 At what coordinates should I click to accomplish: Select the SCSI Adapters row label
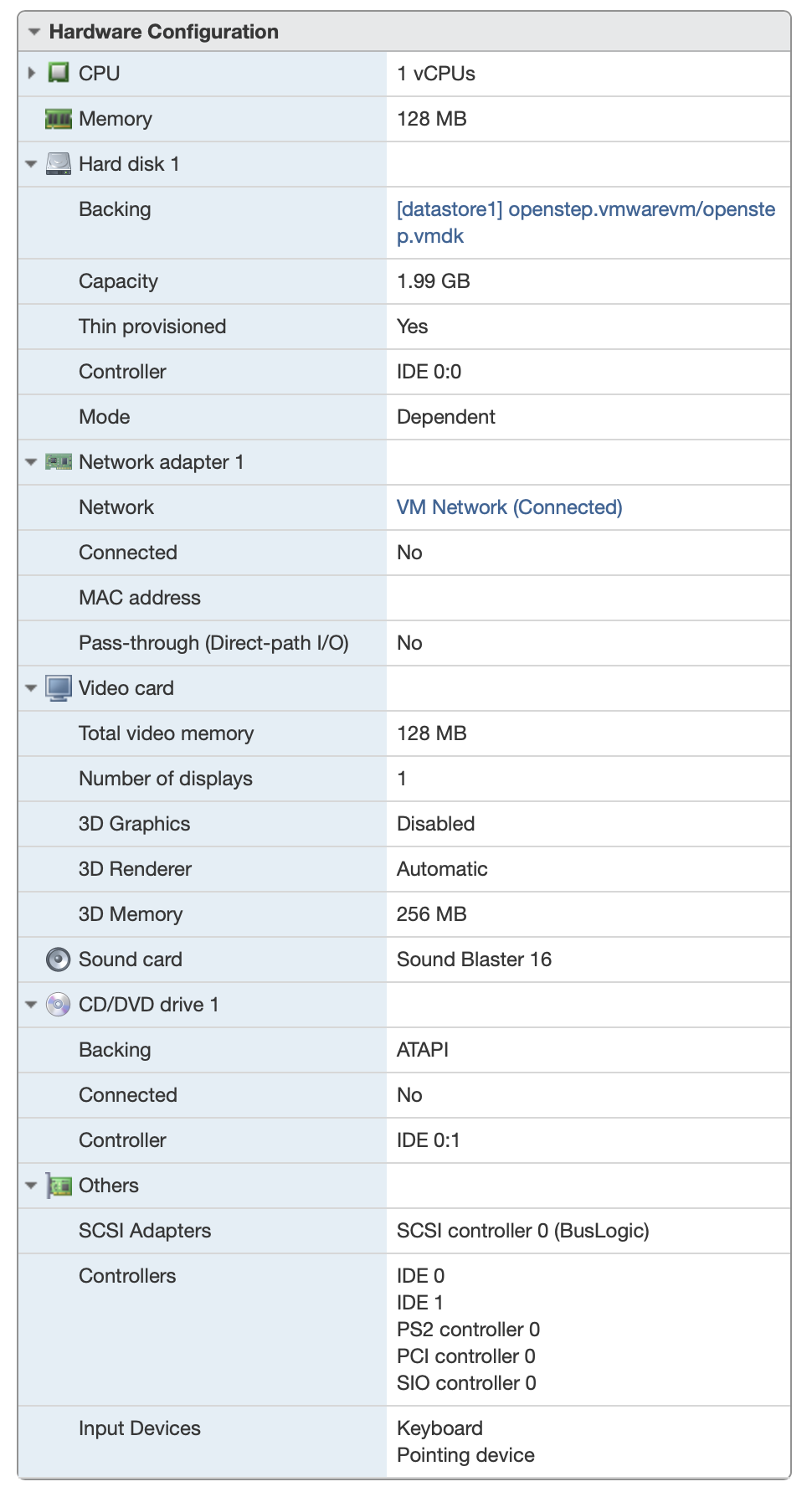145,1231
